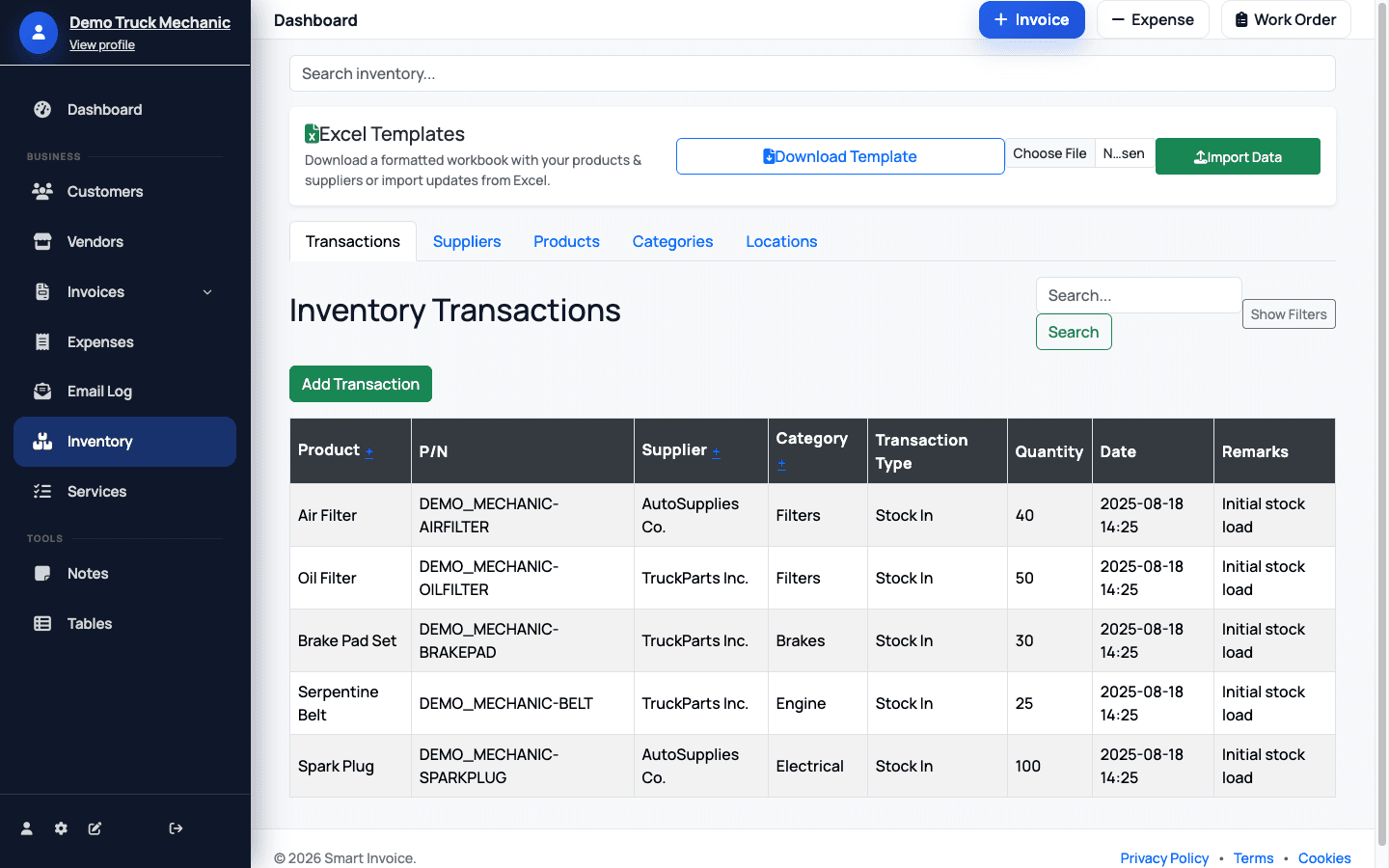Open Tables under Tools
The width and height of the screenshot is (1389, 868).
124,624
